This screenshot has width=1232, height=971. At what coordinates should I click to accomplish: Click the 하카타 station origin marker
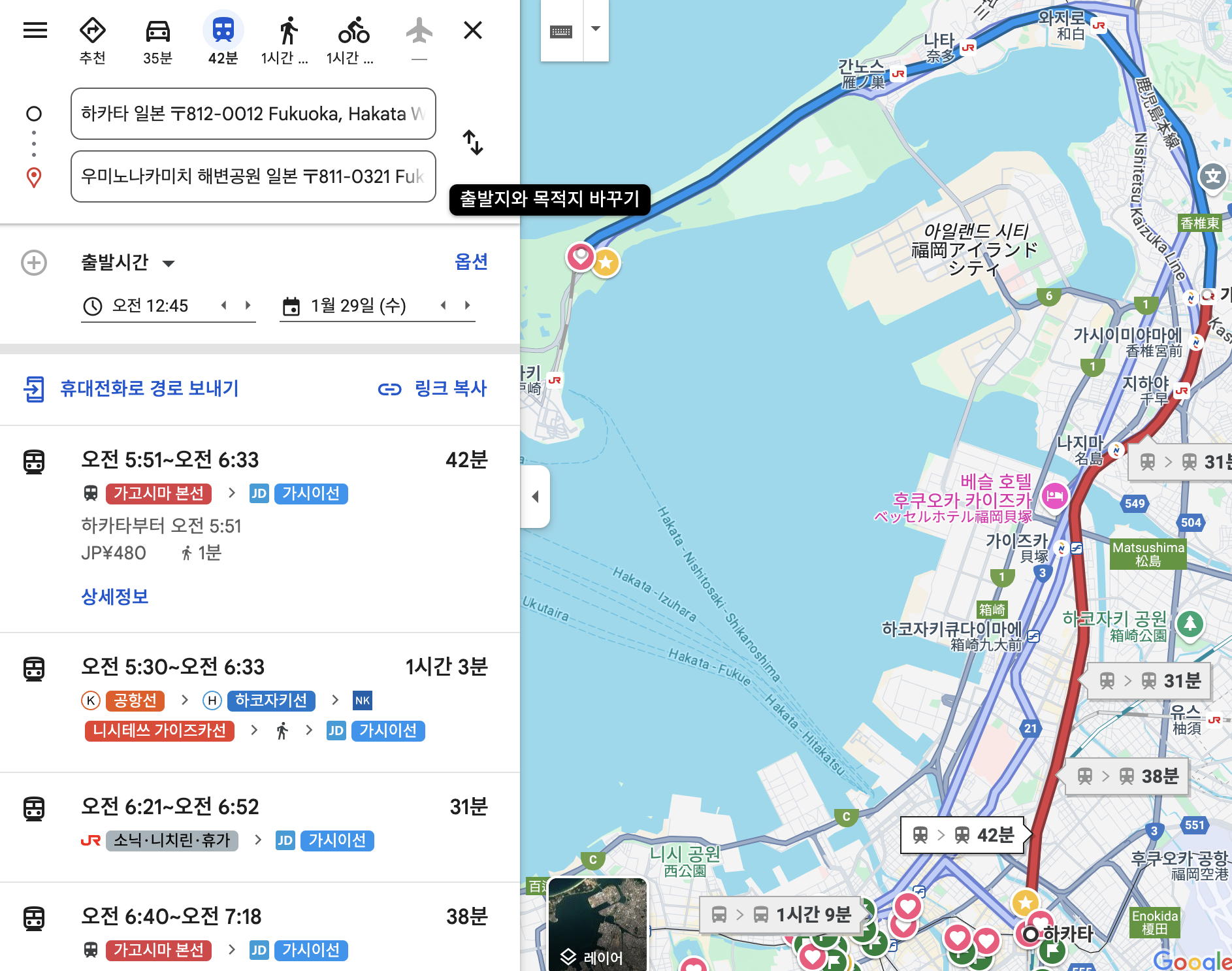click(x=1031, y=934)
